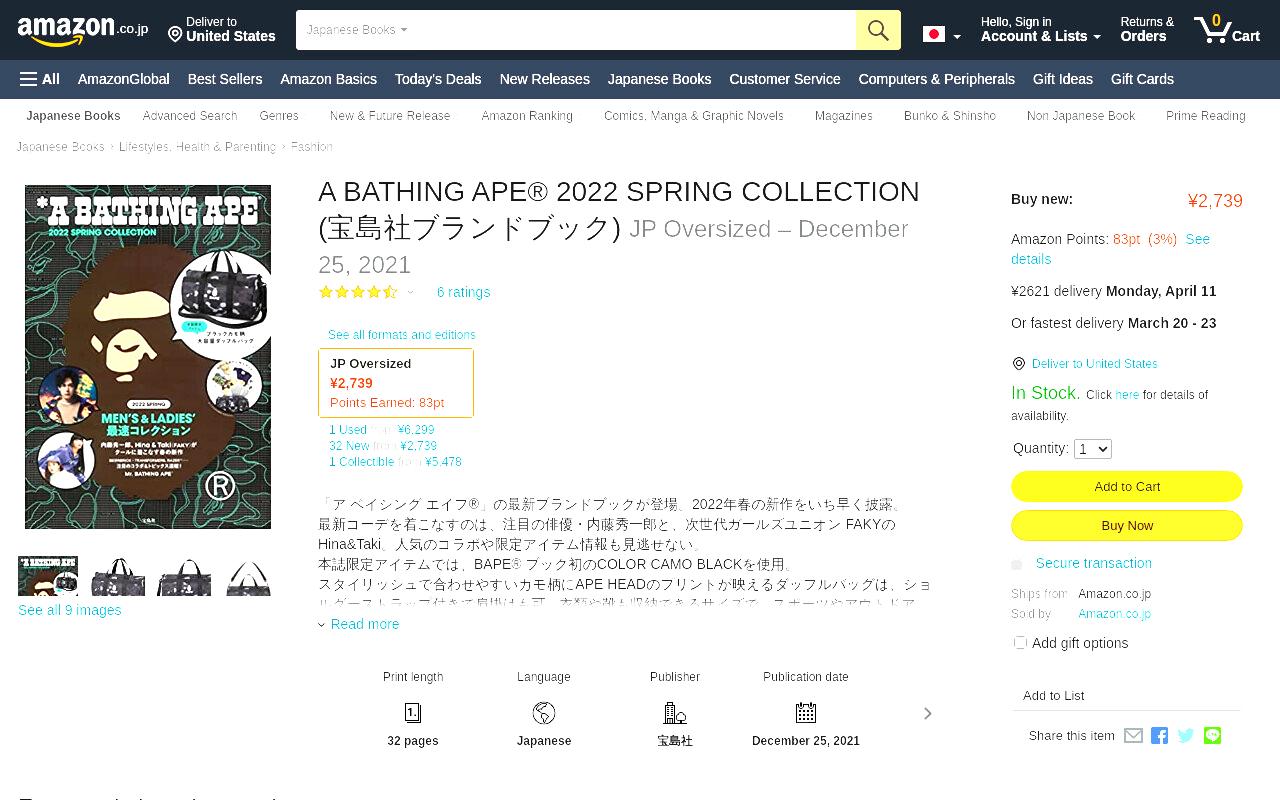Select the Advanced Search subnav link

pos(190,116)
